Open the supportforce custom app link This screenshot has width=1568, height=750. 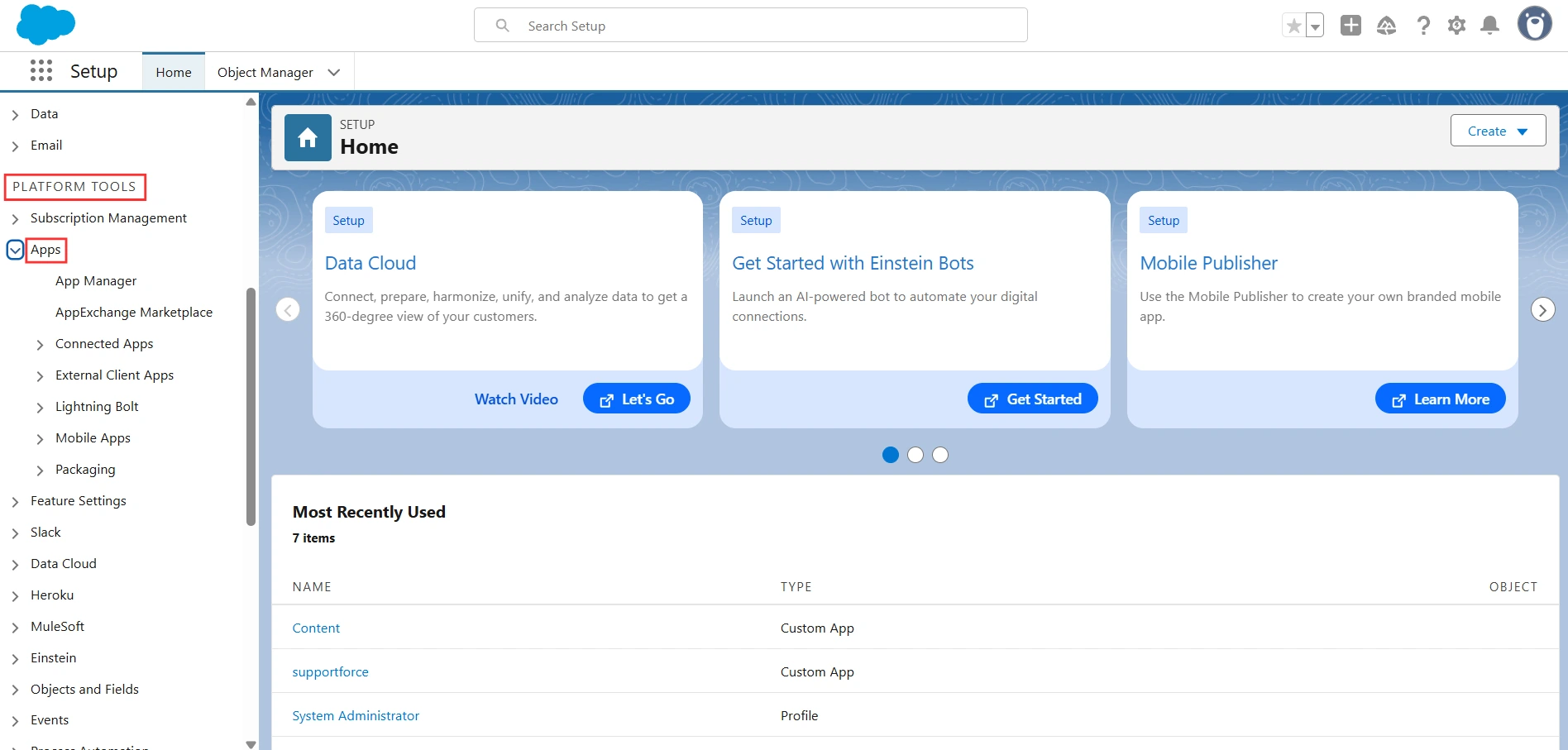point(330,671)
